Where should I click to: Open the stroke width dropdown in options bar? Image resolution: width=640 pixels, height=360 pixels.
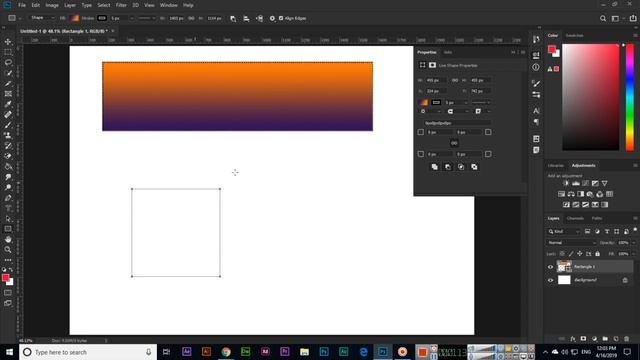pyautogui.click(x=131, y=18)
